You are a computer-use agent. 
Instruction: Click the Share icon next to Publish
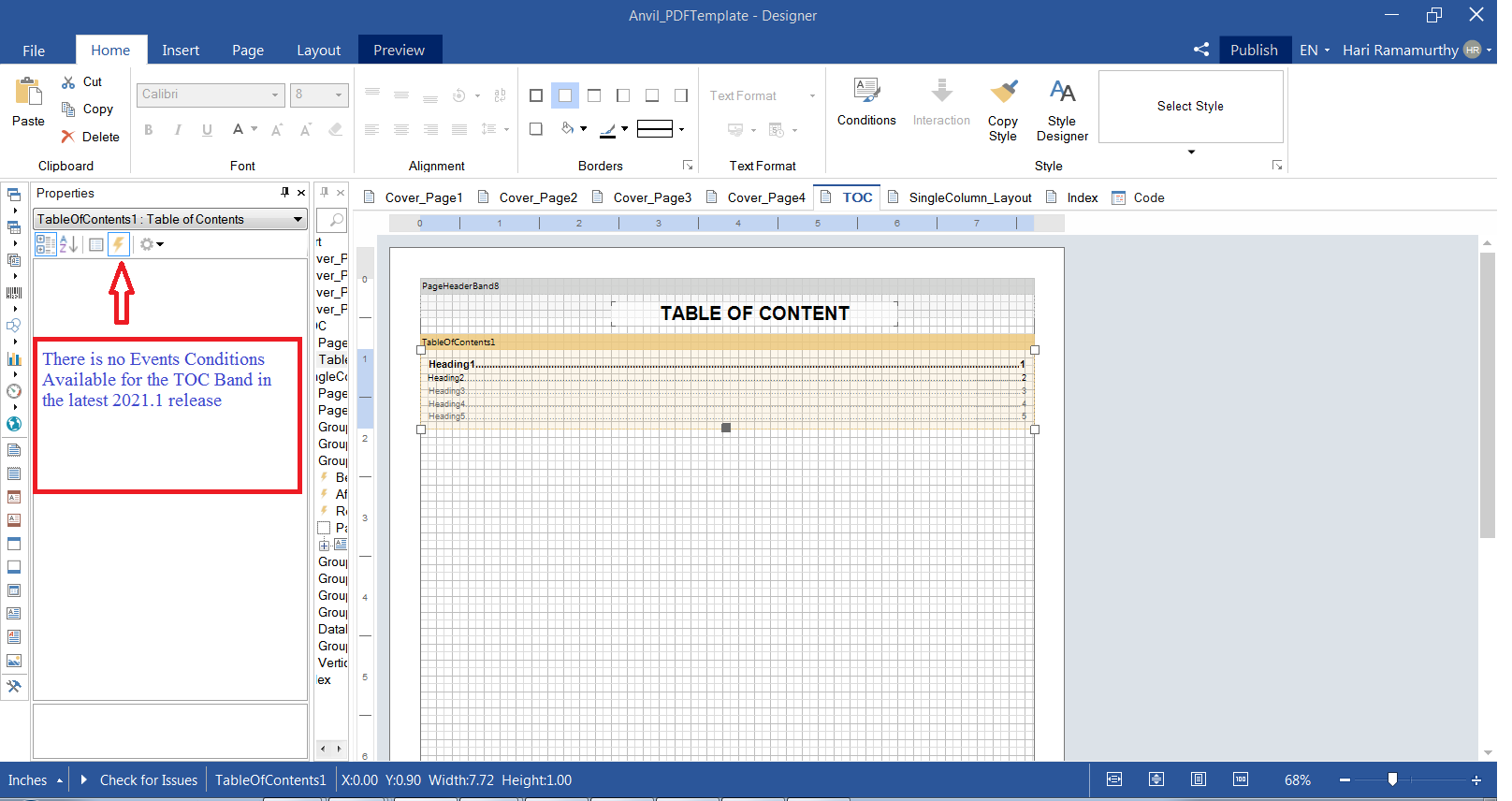(1201, 50)
